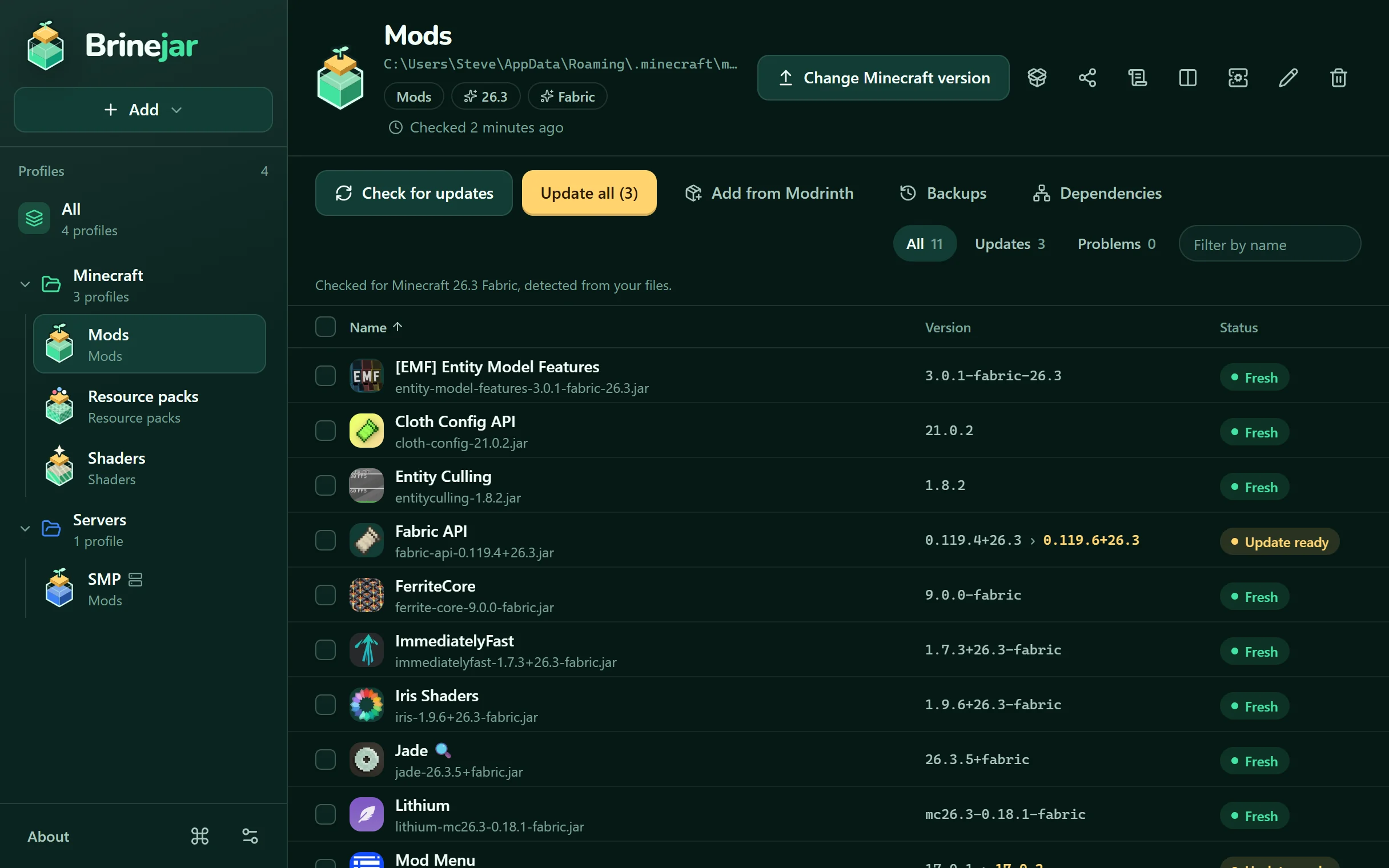Click the pencil edit profile icon
The image size is (1389, 868).
point(1288,78)
